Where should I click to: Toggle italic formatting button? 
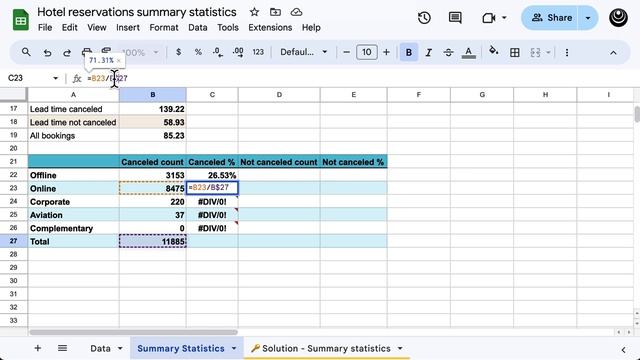pos(429,53)
